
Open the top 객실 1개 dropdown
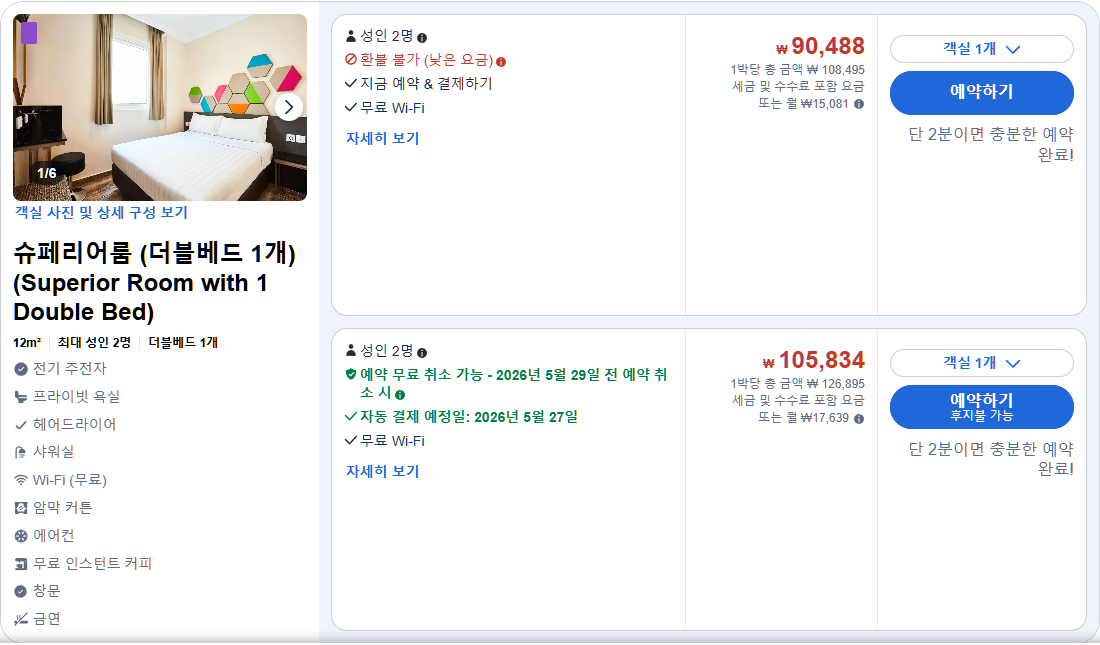(982, 49)
